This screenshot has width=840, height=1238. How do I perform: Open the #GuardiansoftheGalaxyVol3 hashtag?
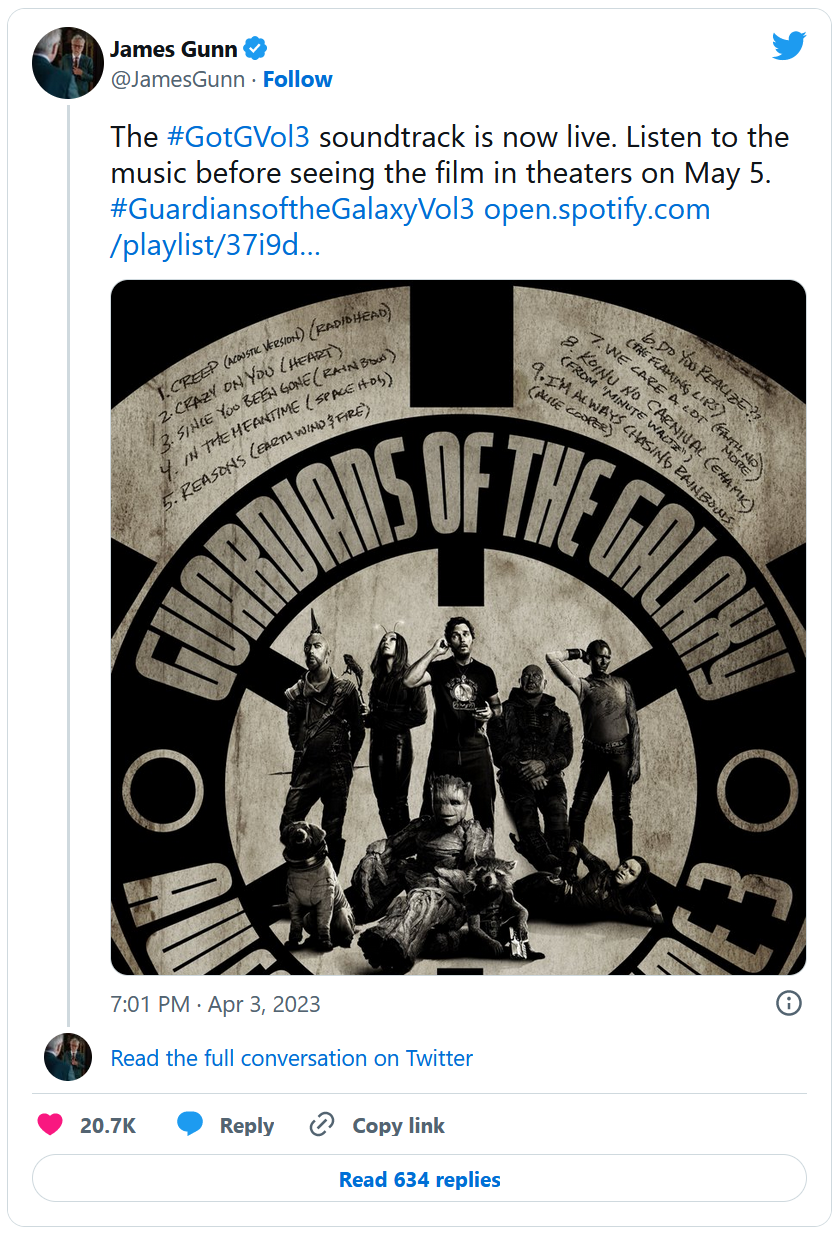(293, 210)
